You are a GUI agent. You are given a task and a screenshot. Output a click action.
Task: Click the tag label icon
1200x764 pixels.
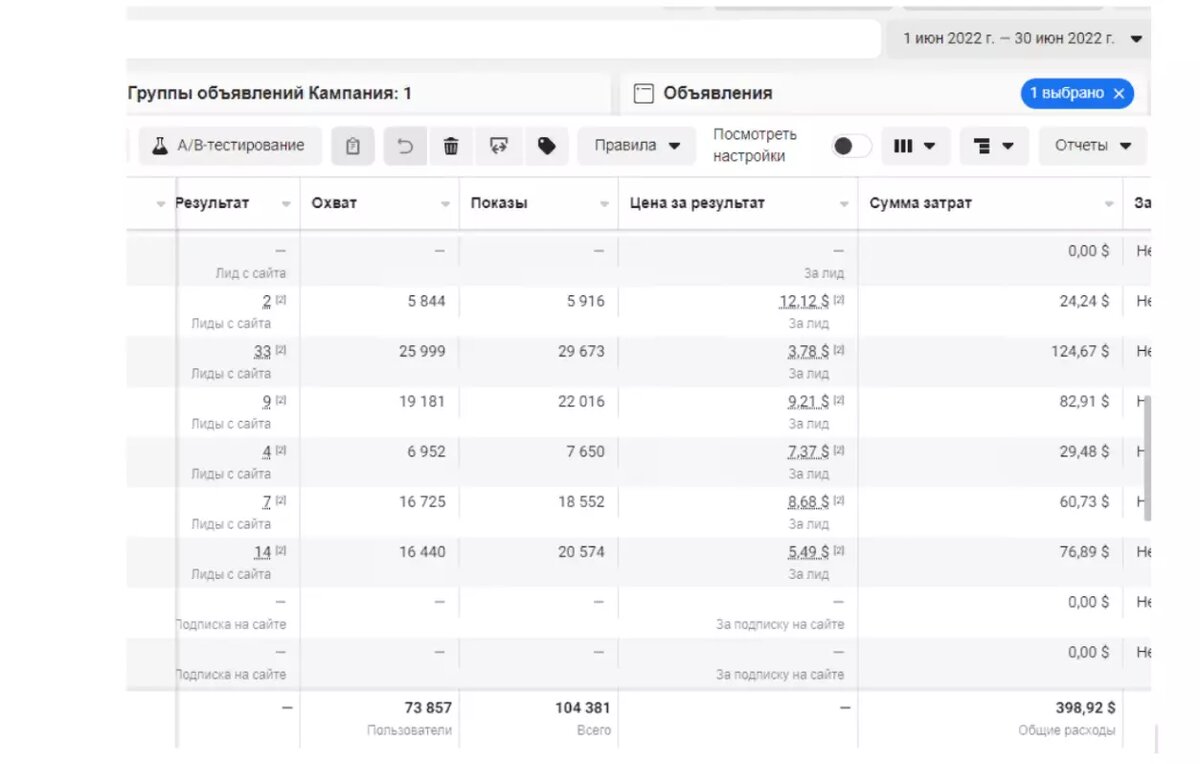click(546, 146)
